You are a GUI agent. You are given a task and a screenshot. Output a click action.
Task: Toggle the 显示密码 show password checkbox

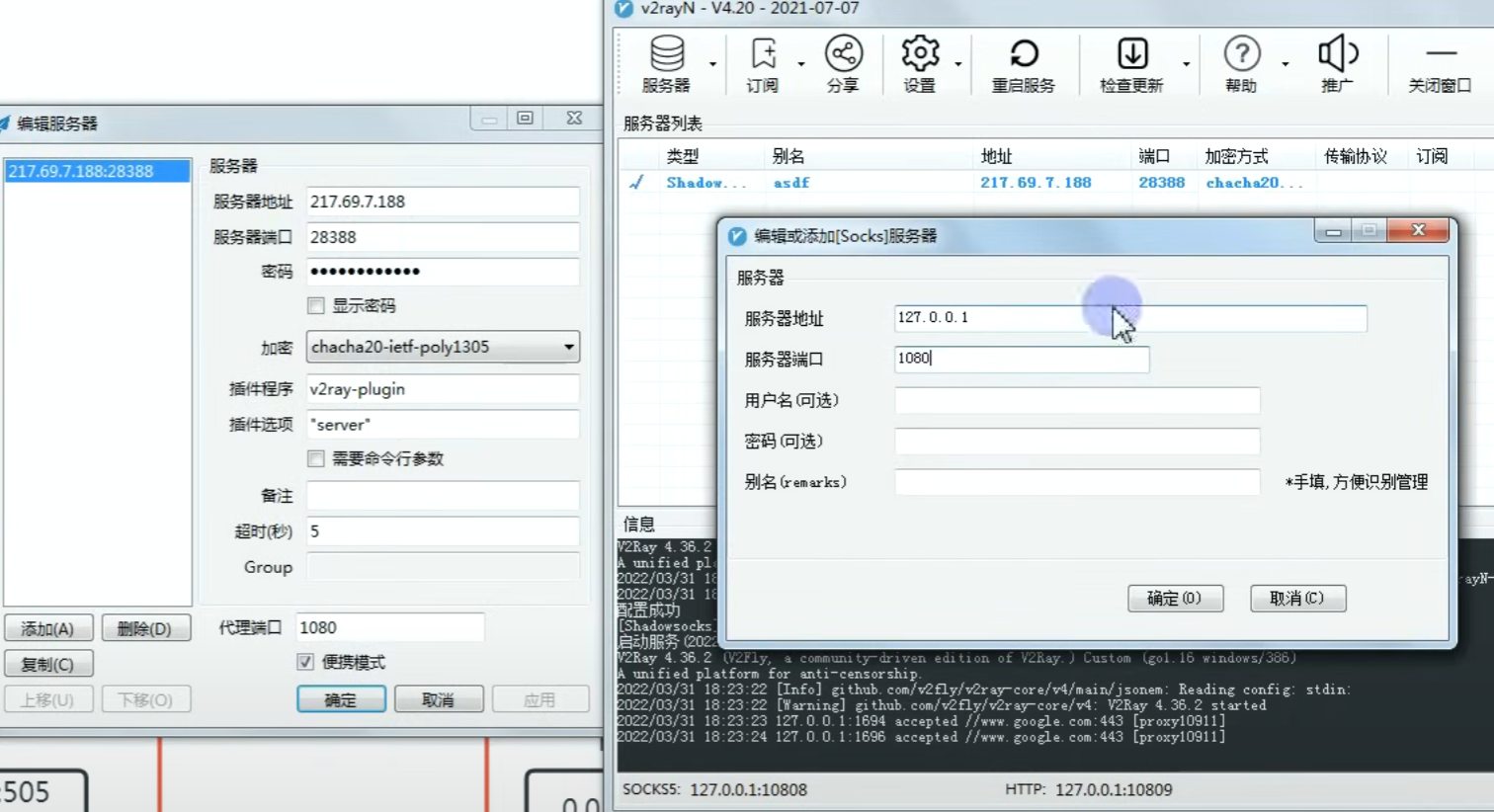316,306
